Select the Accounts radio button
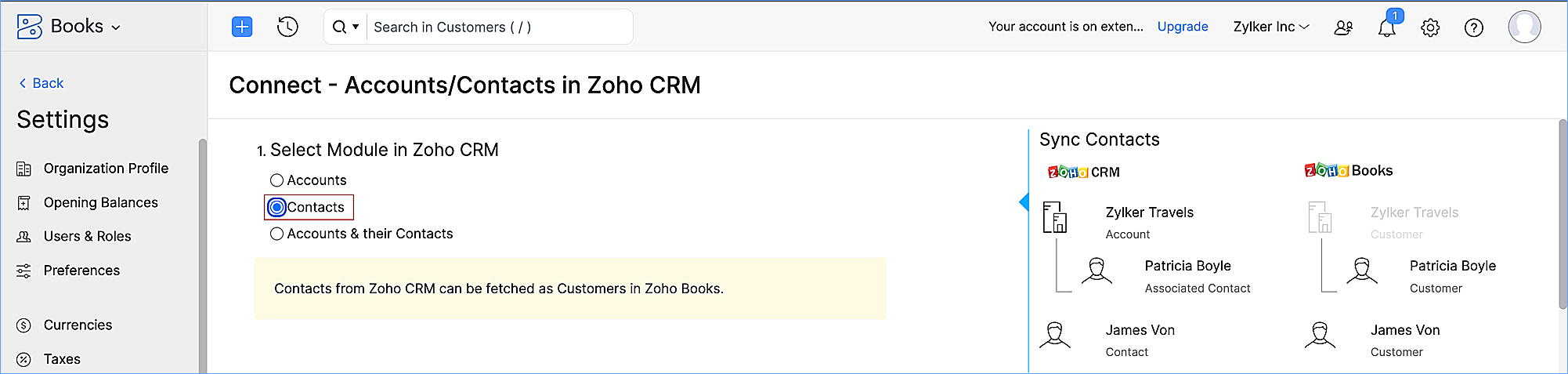This screenshot has height=374, width=1568. click(x=276, y=180)
